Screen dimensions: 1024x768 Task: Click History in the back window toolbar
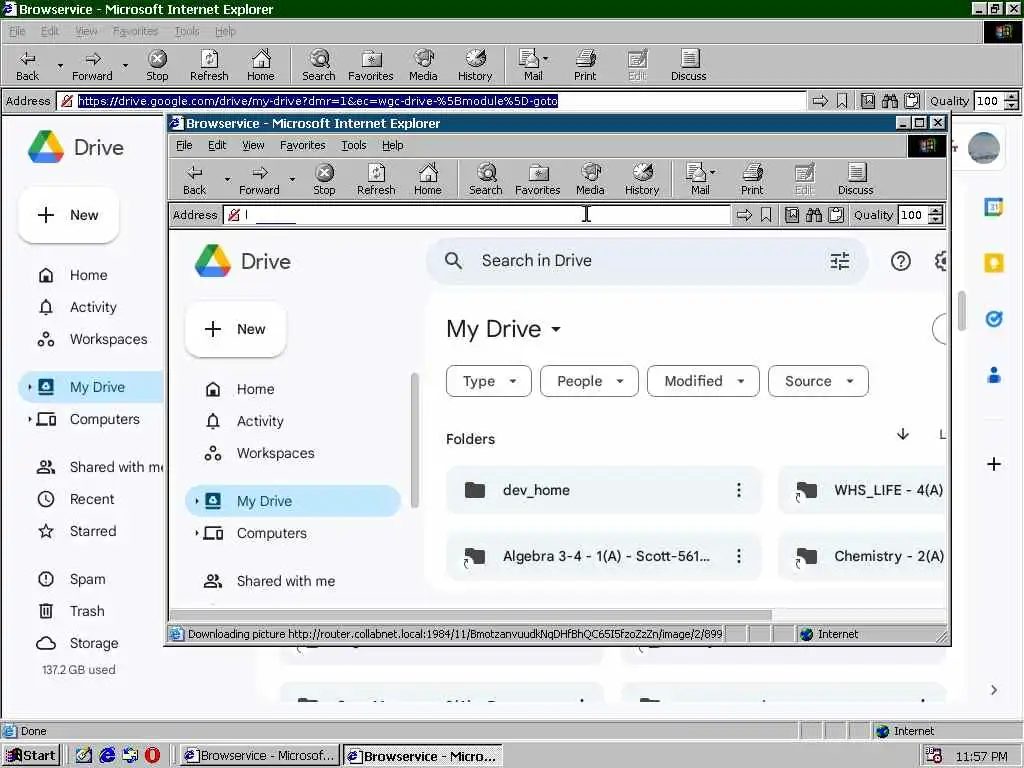[475, 65]
